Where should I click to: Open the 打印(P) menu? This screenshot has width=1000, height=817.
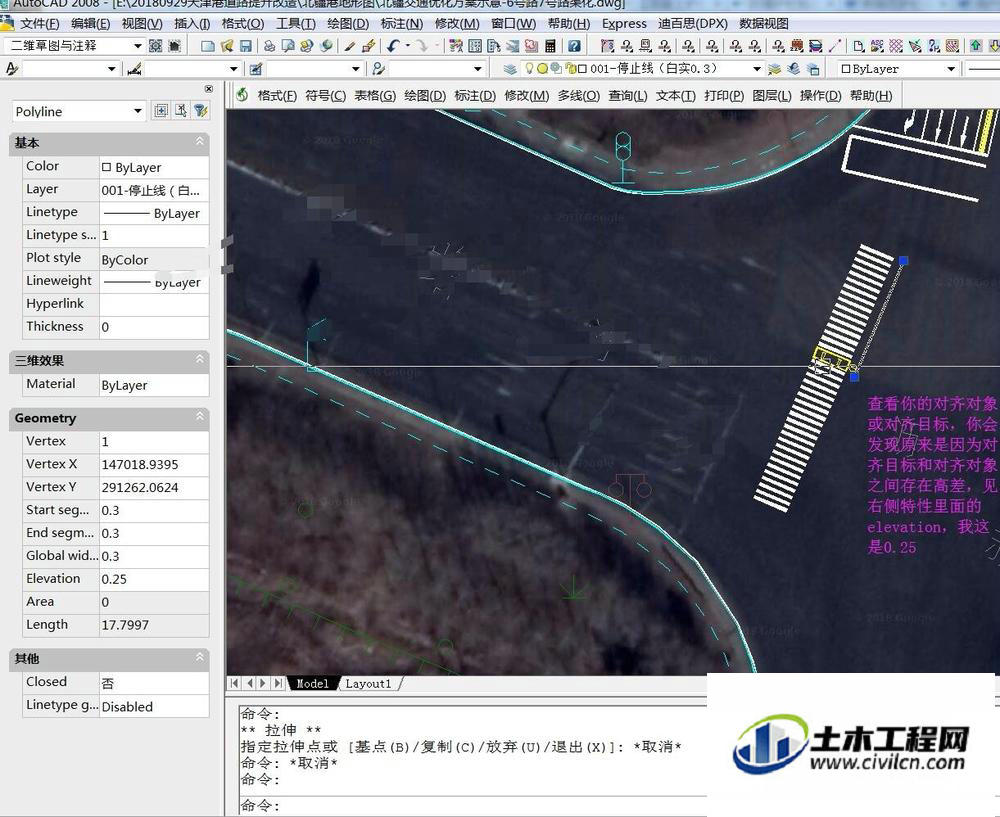click(x=724, y=96)
